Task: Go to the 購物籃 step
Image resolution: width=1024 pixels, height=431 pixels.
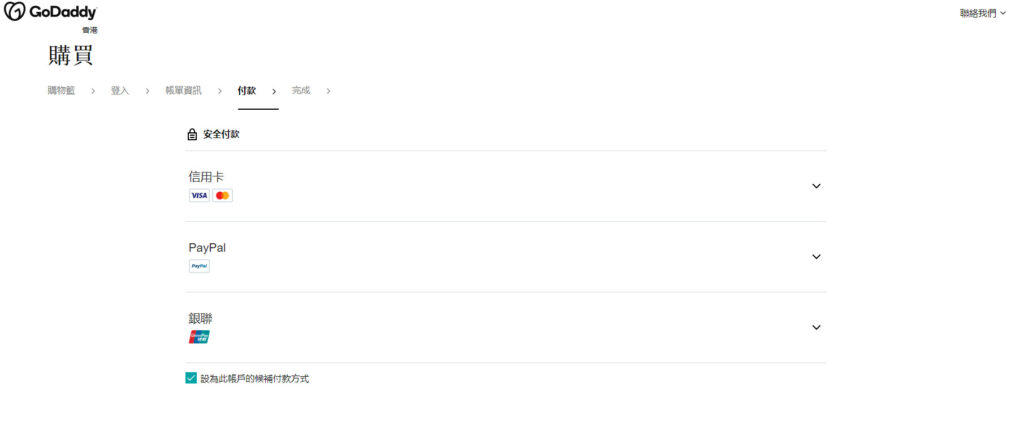Action: 61,91
